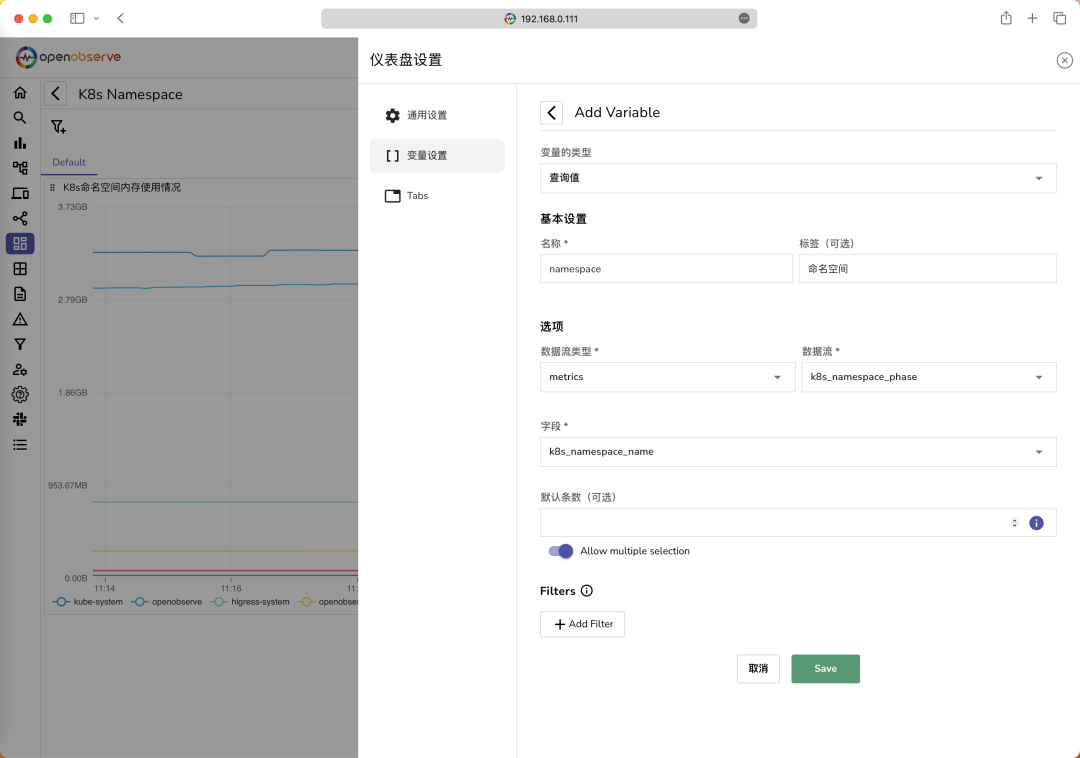This screenshot has height=758, width=1080.
Task: Click the Add Filter button
Action: pyautogui.click(x=582, y=624)
